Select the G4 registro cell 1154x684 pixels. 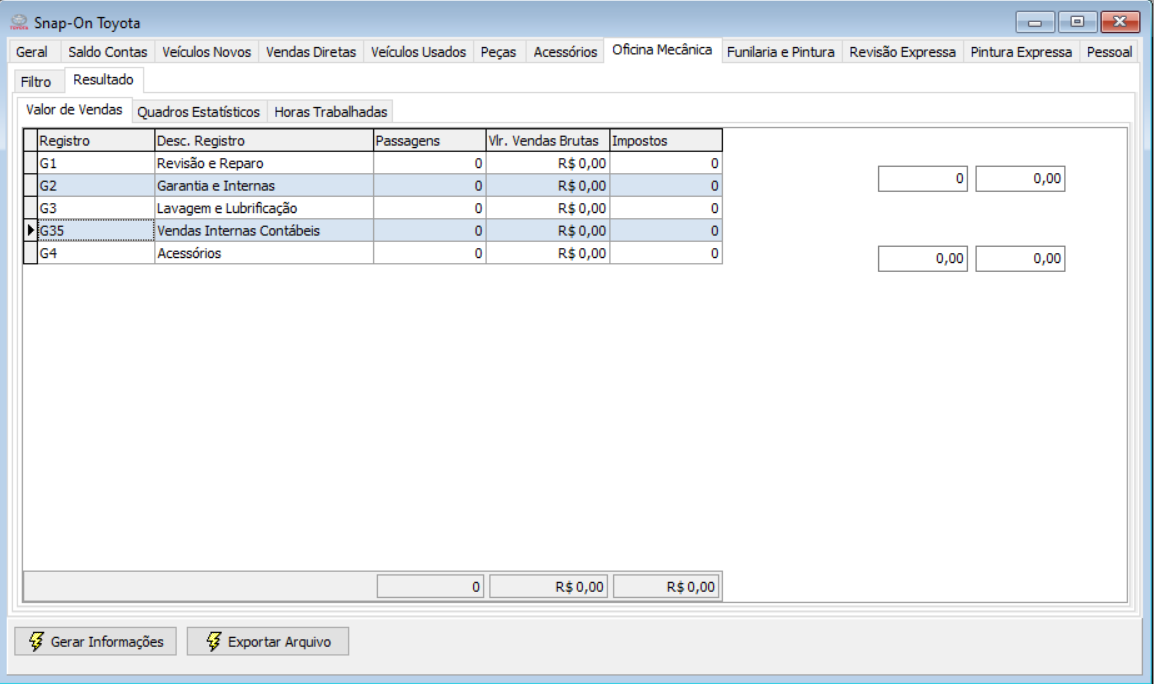pos(96,253)
